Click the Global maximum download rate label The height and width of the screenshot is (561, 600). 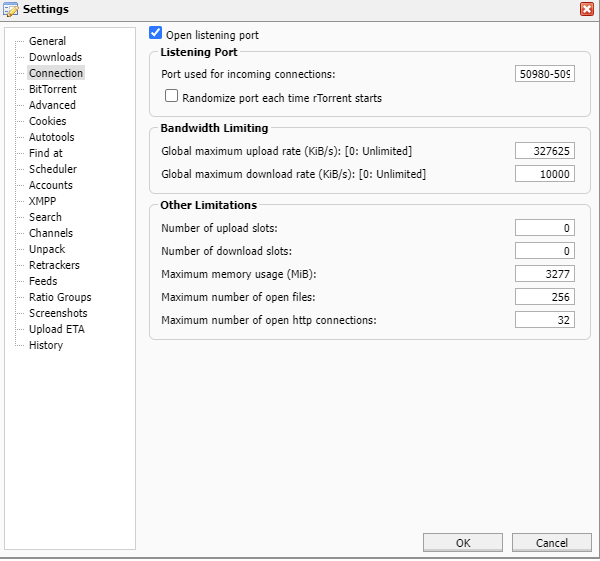tap(293, 174)
